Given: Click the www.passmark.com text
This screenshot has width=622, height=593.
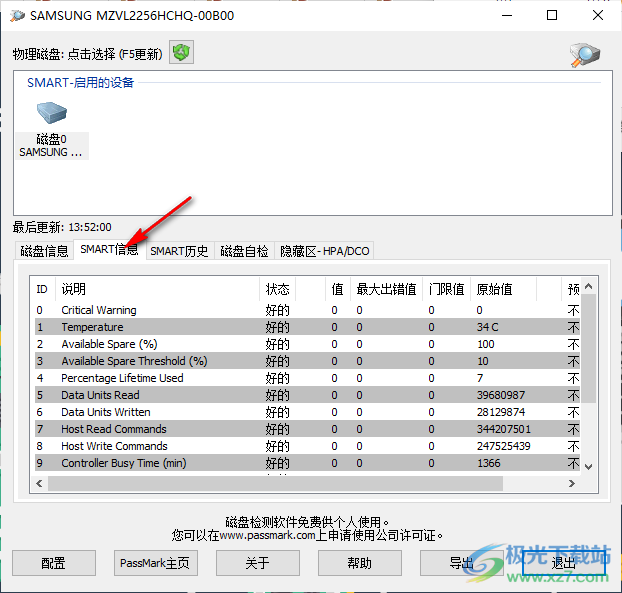Looking at the screenshot, I should pos(267,536).
